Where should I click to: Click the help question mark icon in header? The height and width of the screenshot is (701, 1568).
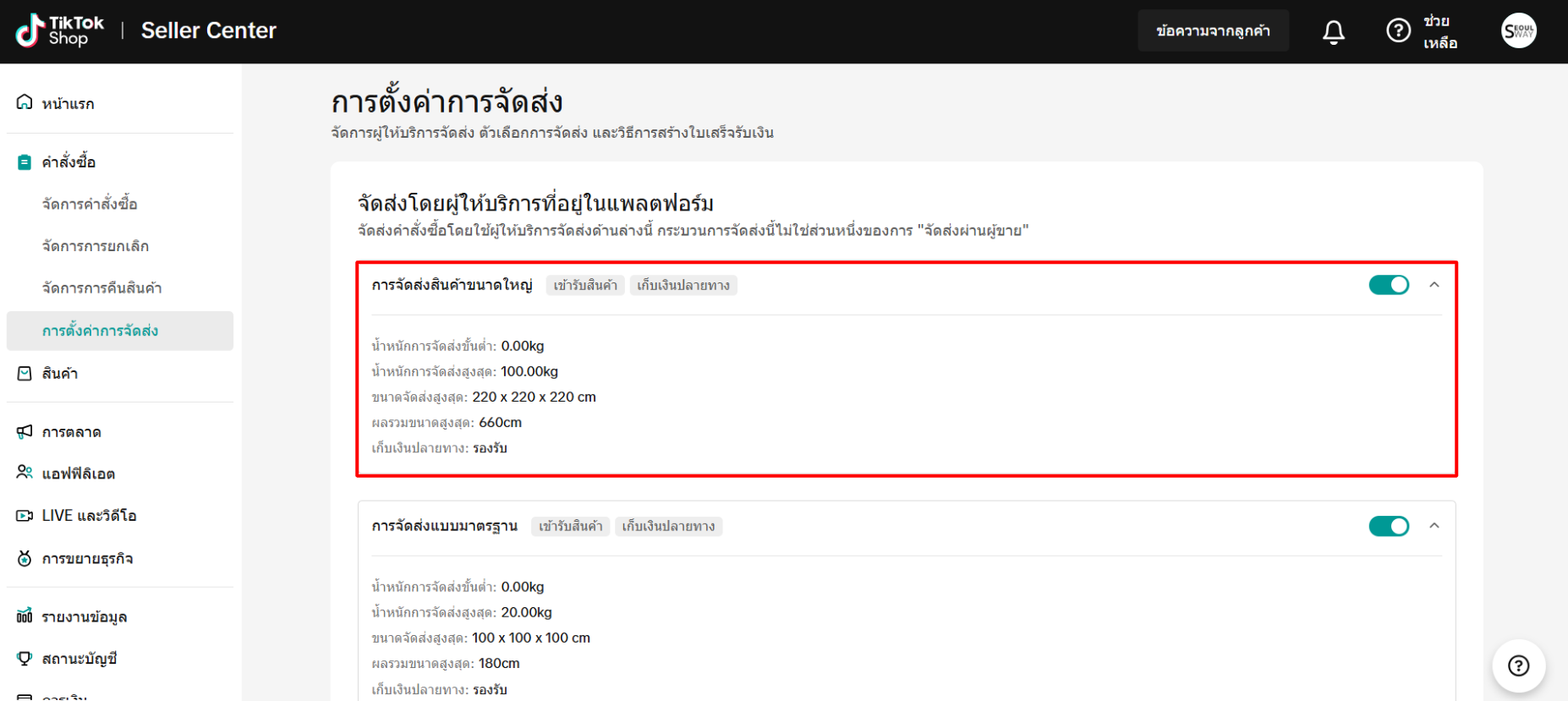(x=1398, y=31)
